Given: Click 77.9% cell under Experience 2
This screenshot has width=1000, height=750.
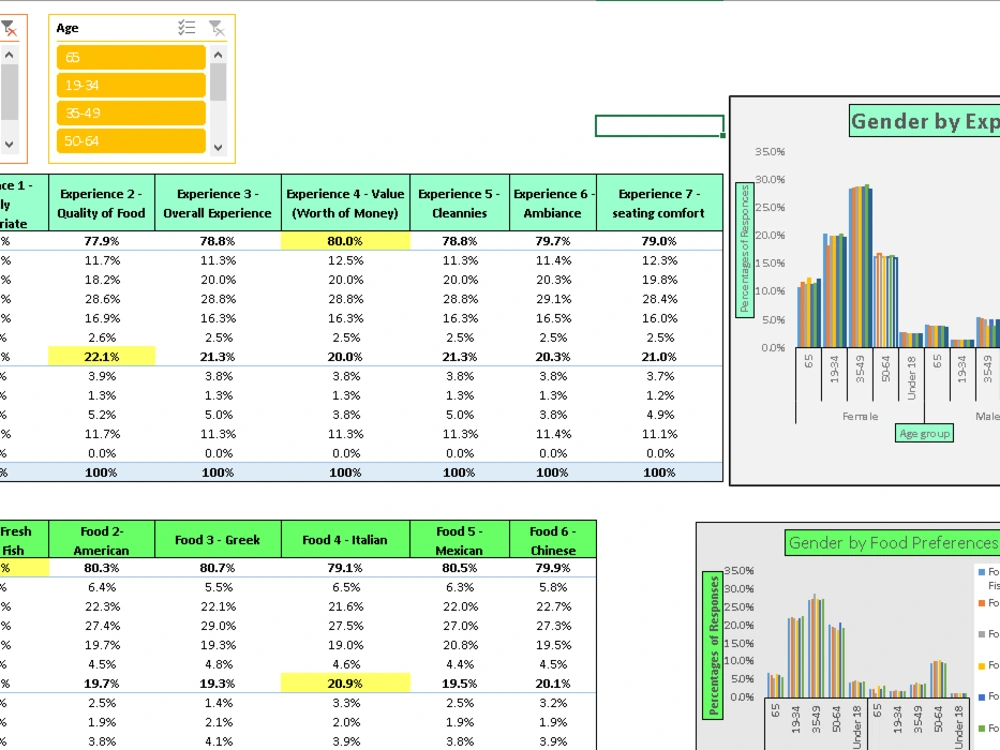Looking at the screenshot, I should point(101,241).
